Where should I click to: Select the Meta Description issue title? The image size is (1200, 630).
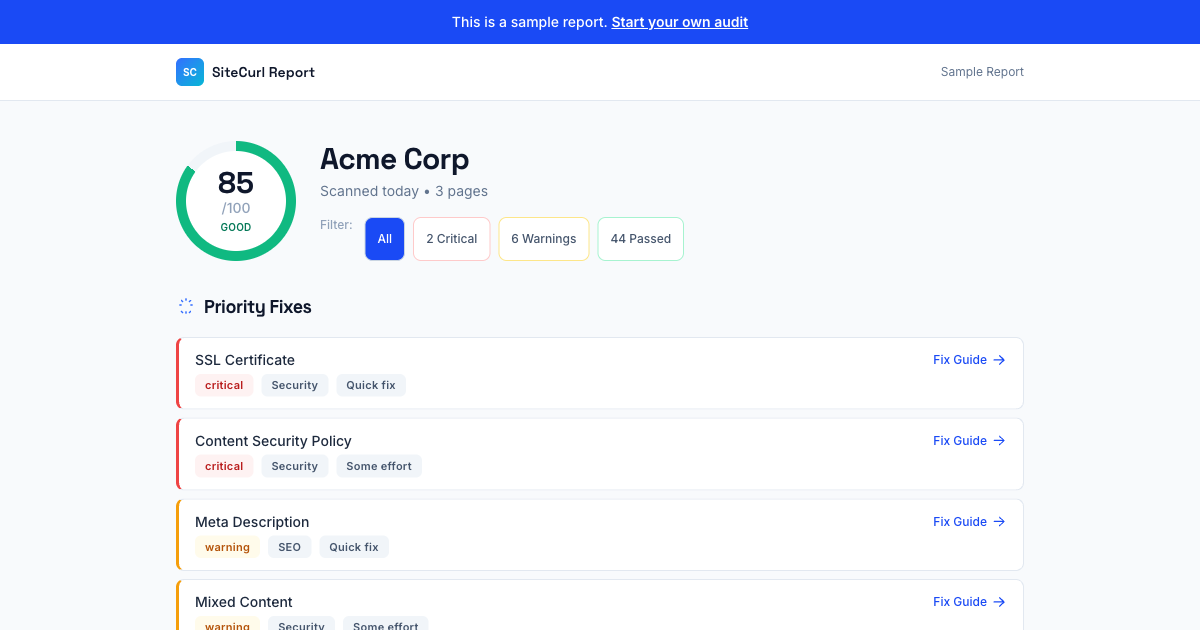[252, 522]
